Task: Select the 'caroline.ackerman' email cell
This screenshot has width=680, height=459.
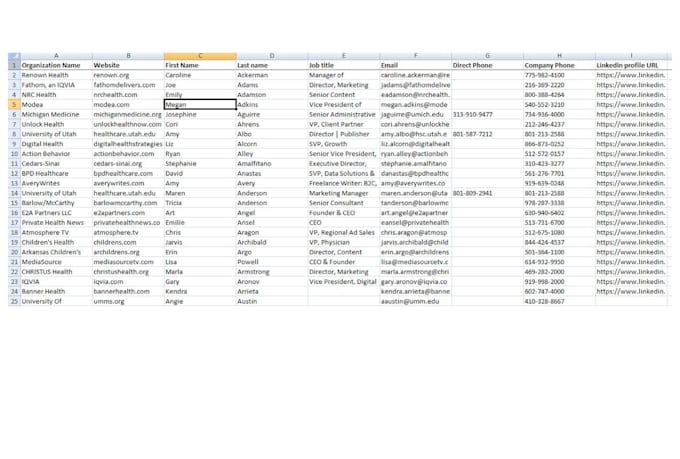Action: point(415,75)
